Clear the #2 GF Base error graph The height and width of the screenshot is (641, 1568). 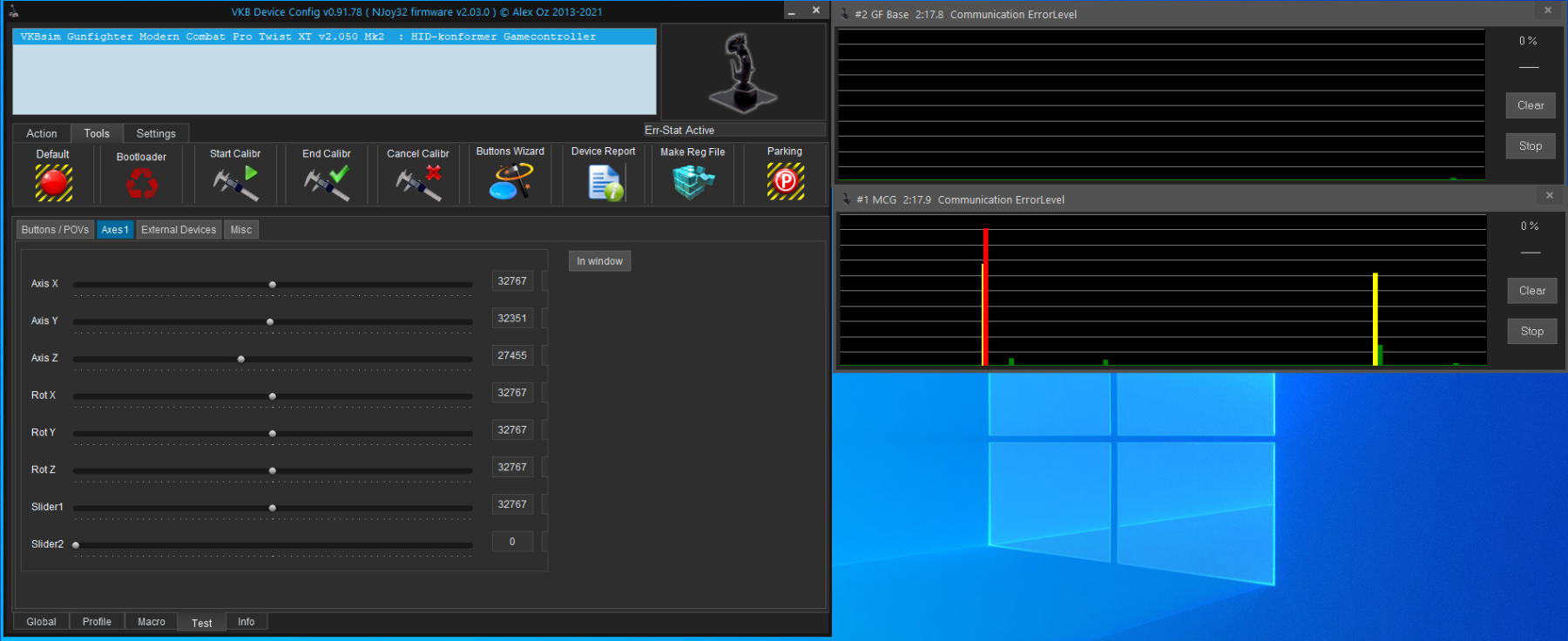coord(1531,105)
